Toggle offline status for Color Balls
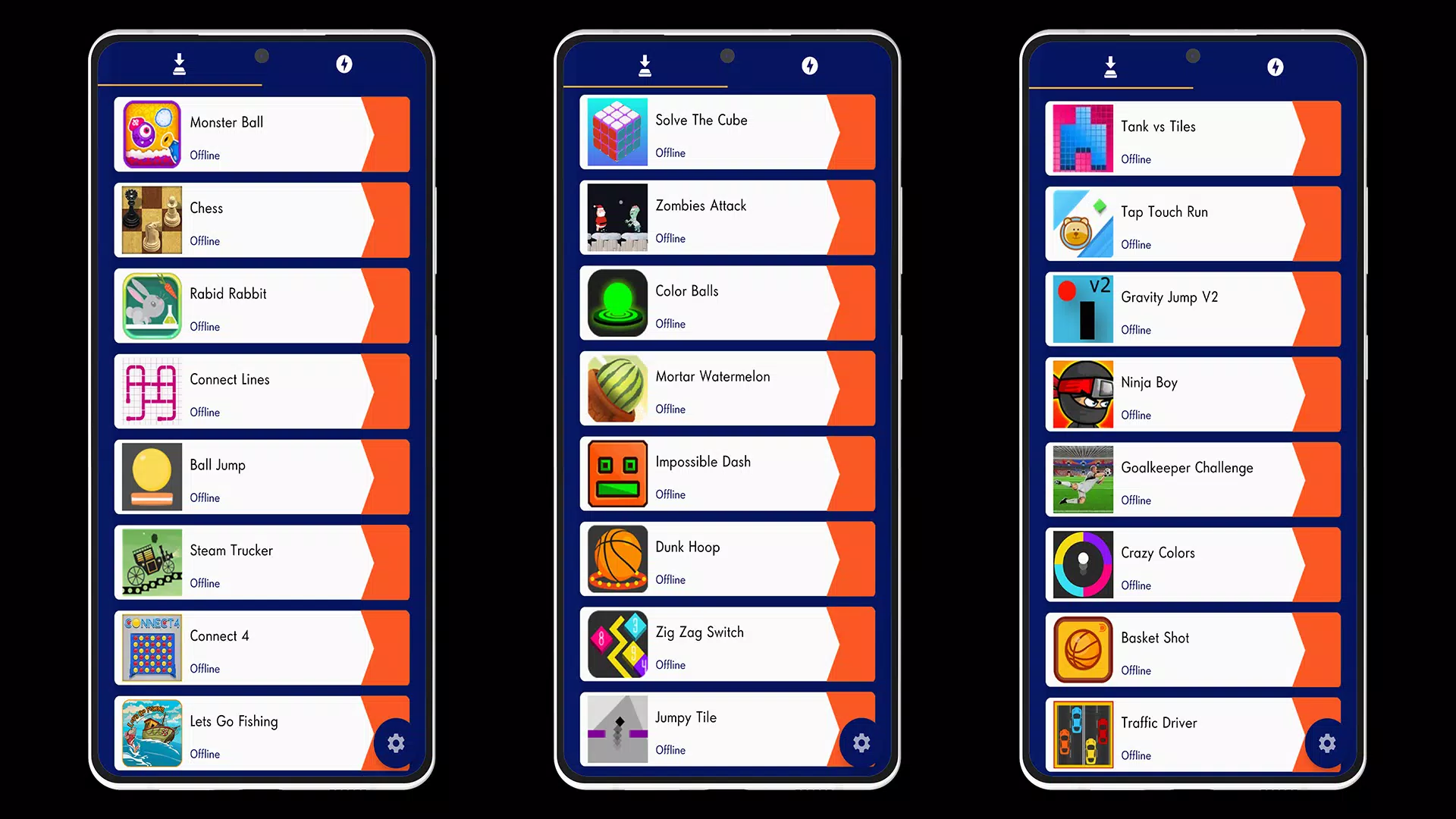1456x819 pixels. click(671, 324)
